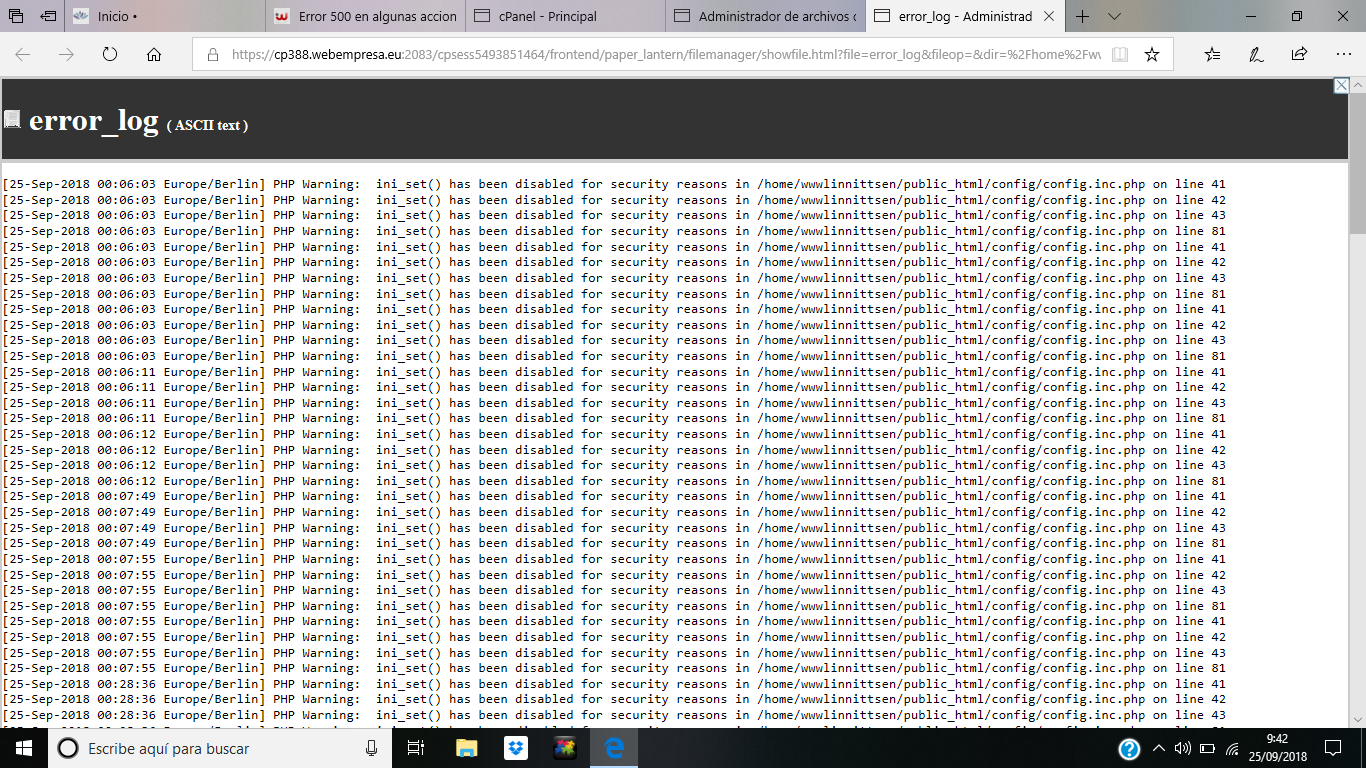Set these tabs aside
The image size is (1366, 768).
coord(48,16)
